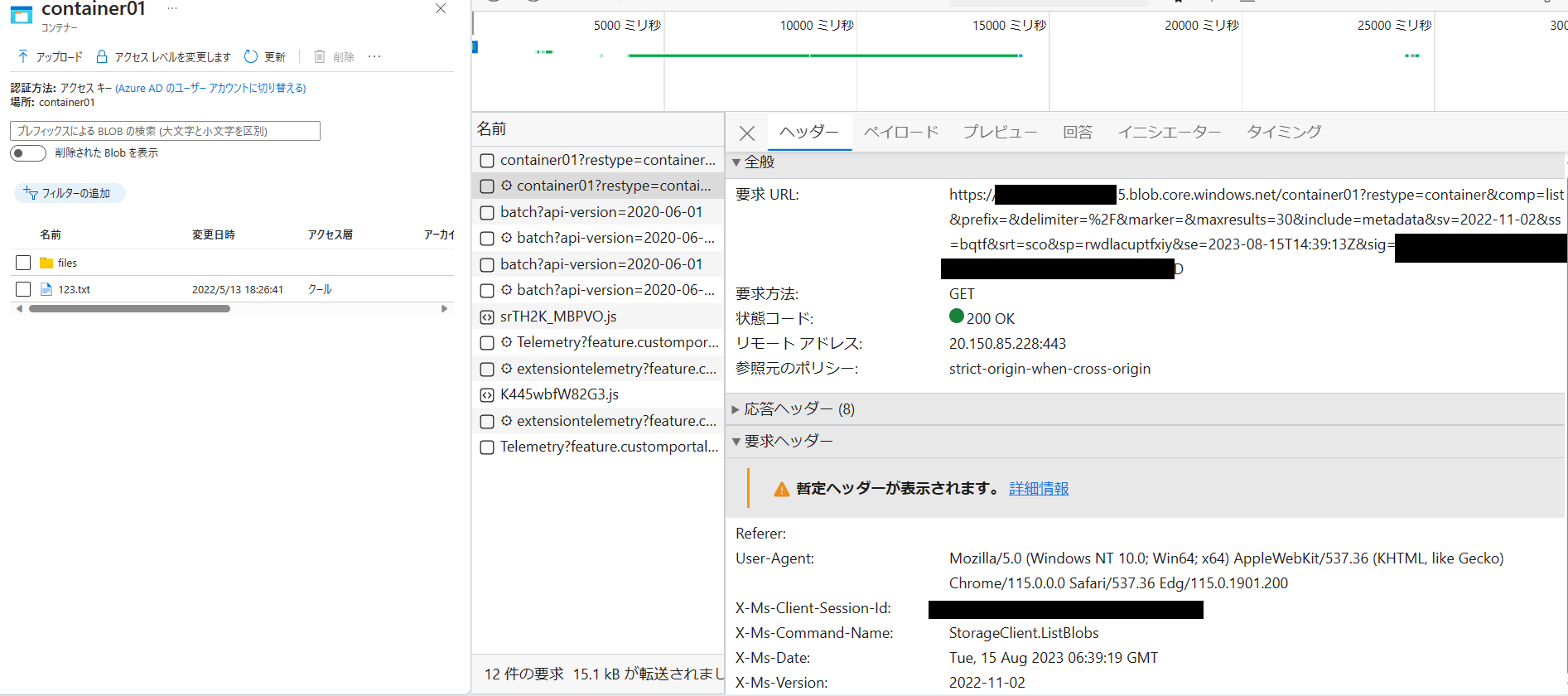Click the Upload arrow icon
1568x696 pixels.
(22, 56)
